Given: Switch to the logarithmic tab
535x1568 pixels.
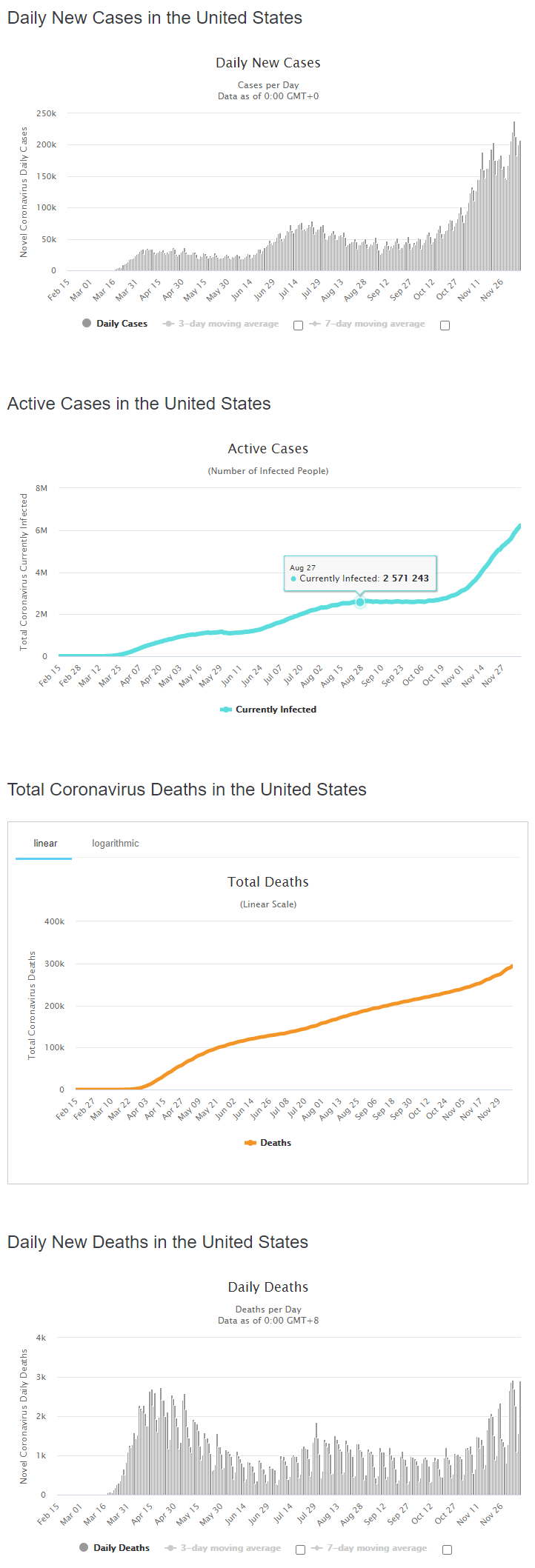Looking at the screenshot, I should click(116, 843).
